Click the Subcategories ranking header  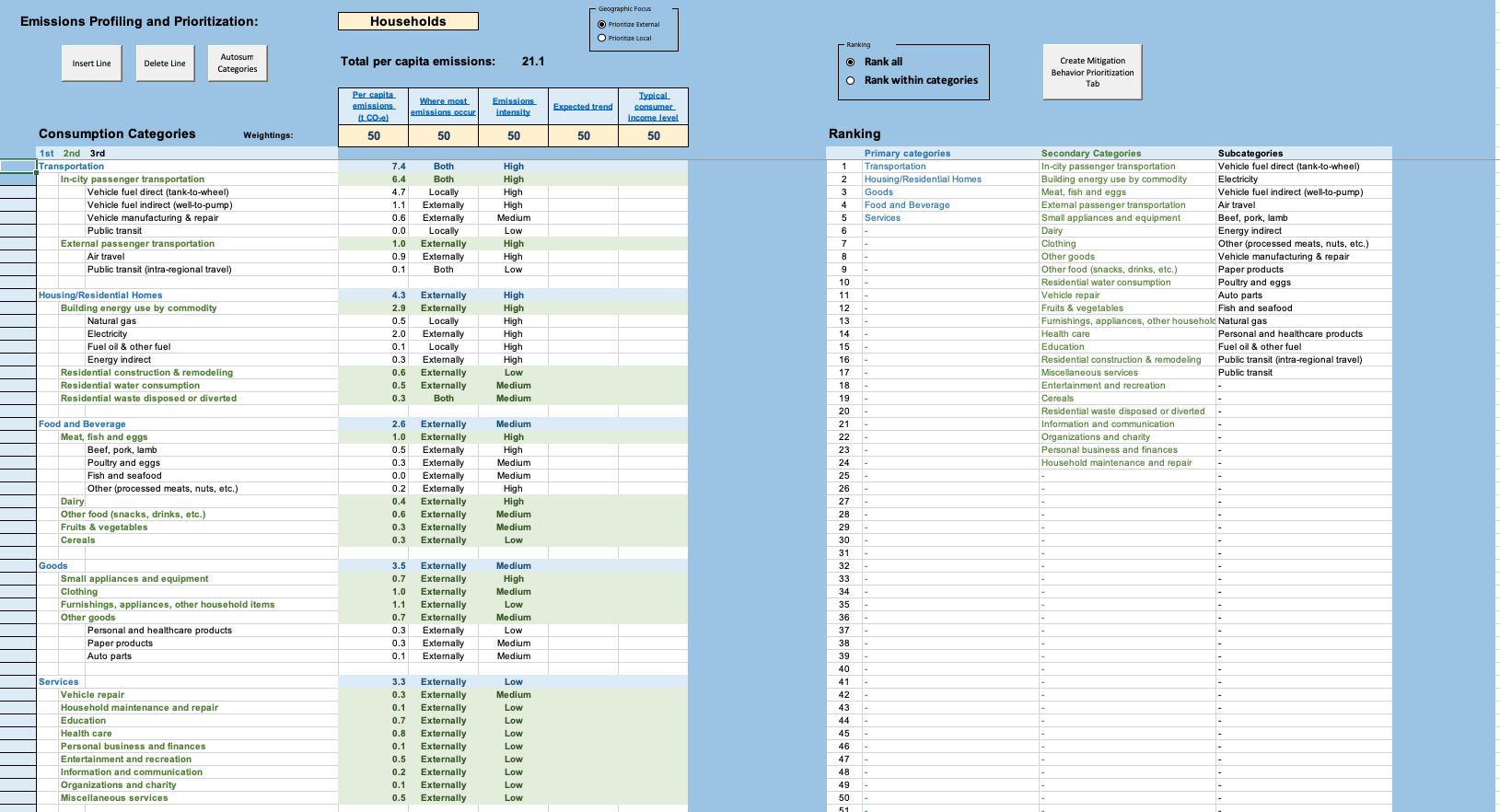(1250, 154)
